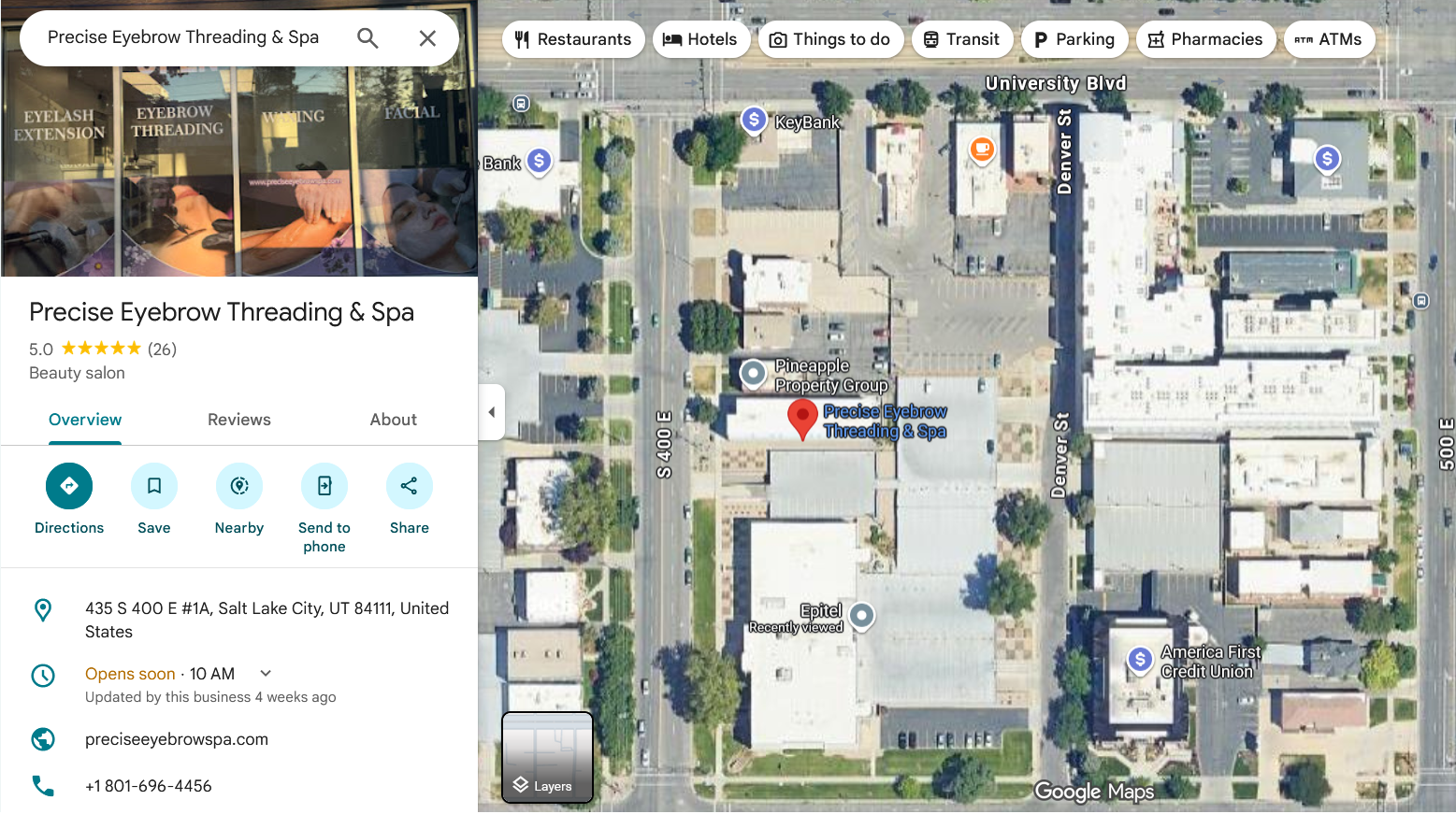Share this place via the share icon
Viewport: 1456px width, 814px height.
tap(410, 486)
